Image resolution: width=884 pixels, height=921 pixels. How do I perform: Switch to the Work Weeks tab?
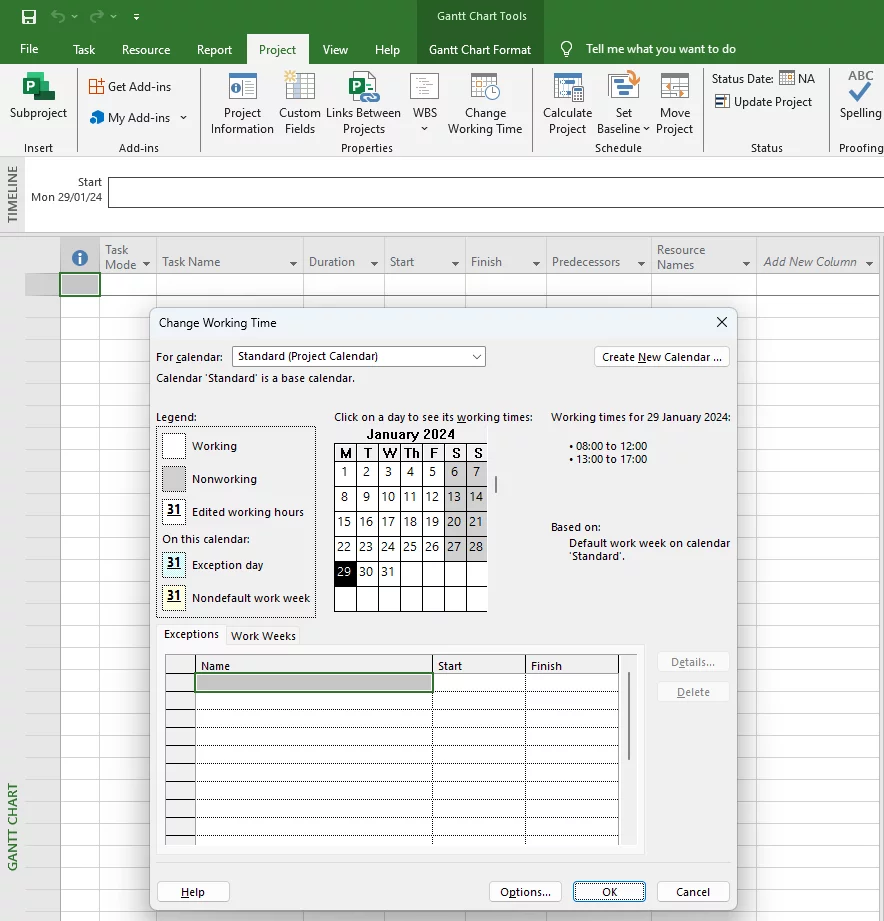[x=265, y=635]
